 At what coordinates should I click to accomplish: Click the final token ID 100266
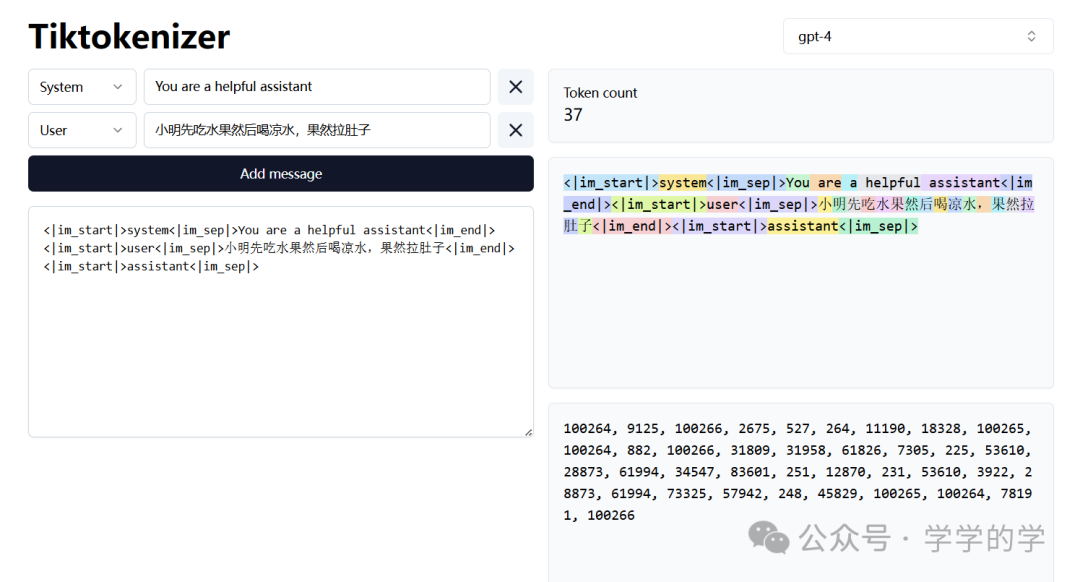(611, 515)
